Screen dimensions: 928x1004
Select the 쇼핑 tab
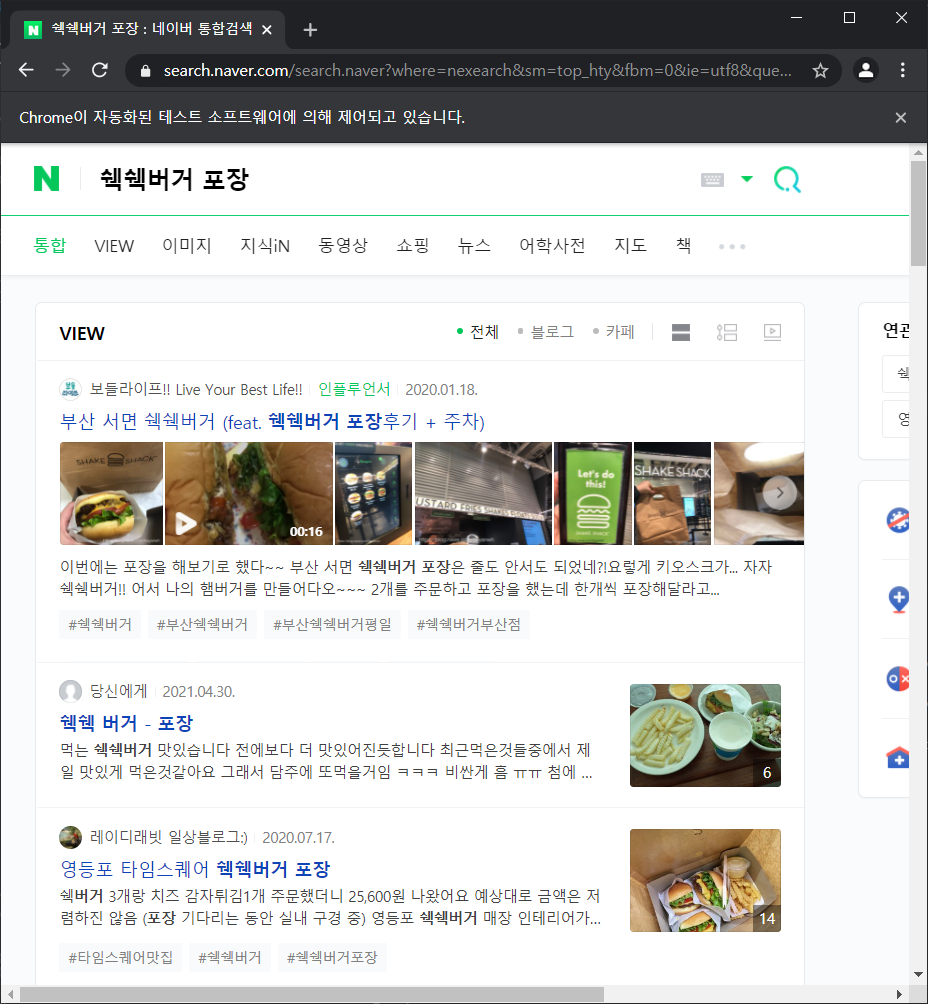412,245
